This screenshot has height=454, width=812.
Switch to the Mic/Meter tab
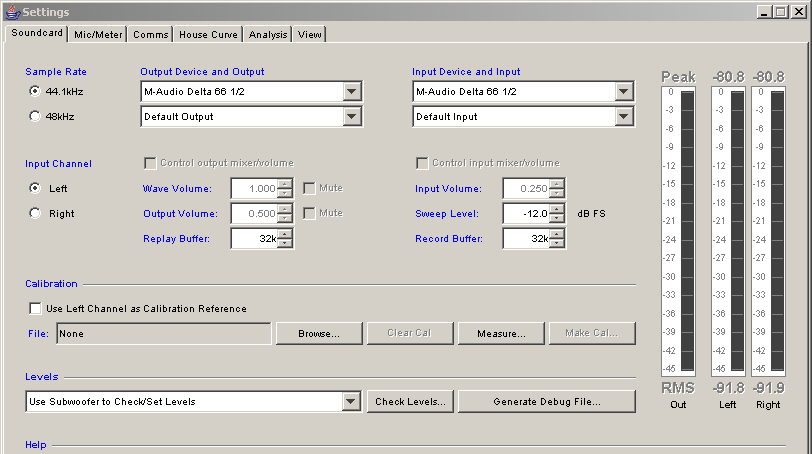point(98,34)
